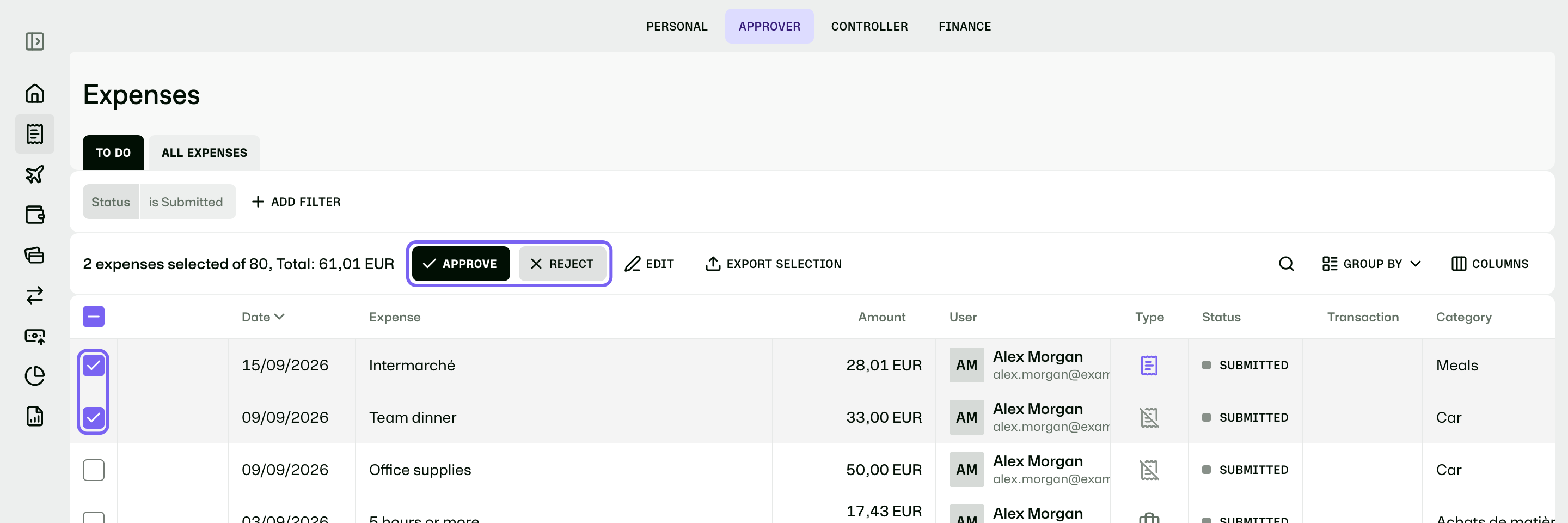Open the Home icon in sidebar
The width and height of the screenshot is (1568, 523).
click(35, 93)
